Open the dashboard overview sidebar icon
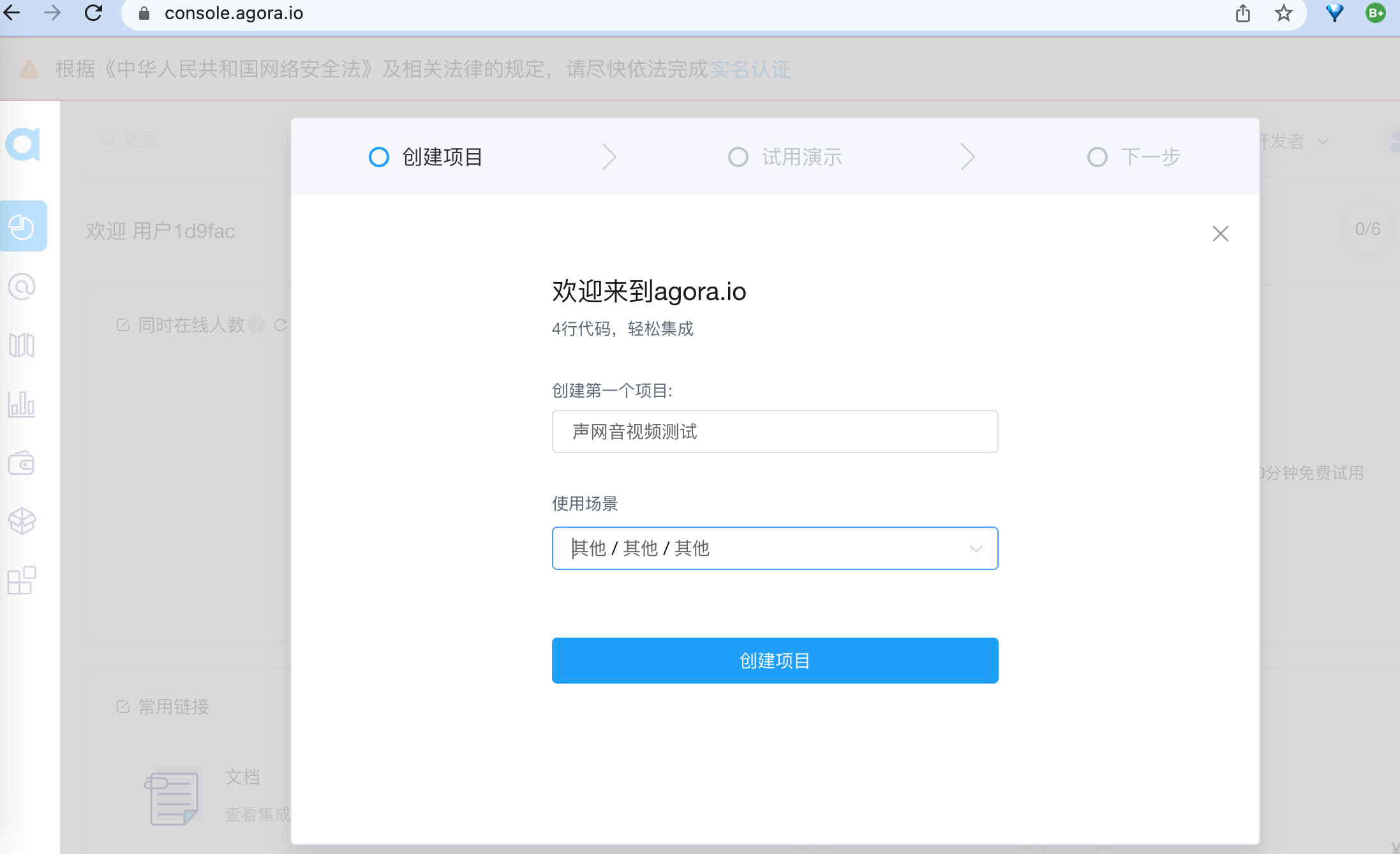 click(x=23, y=226)
